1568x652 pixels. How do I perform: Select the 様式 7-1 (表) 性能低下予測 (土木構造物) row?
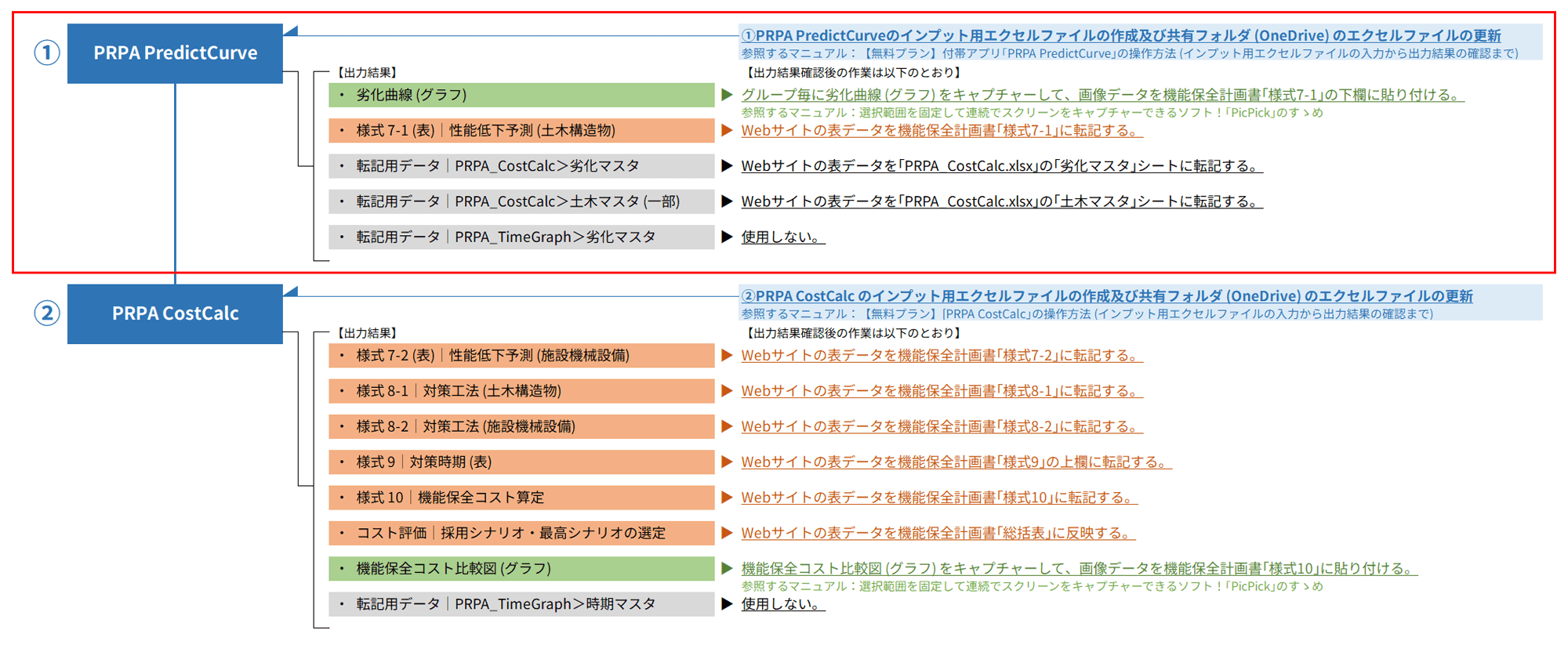[x=521, y=130]
